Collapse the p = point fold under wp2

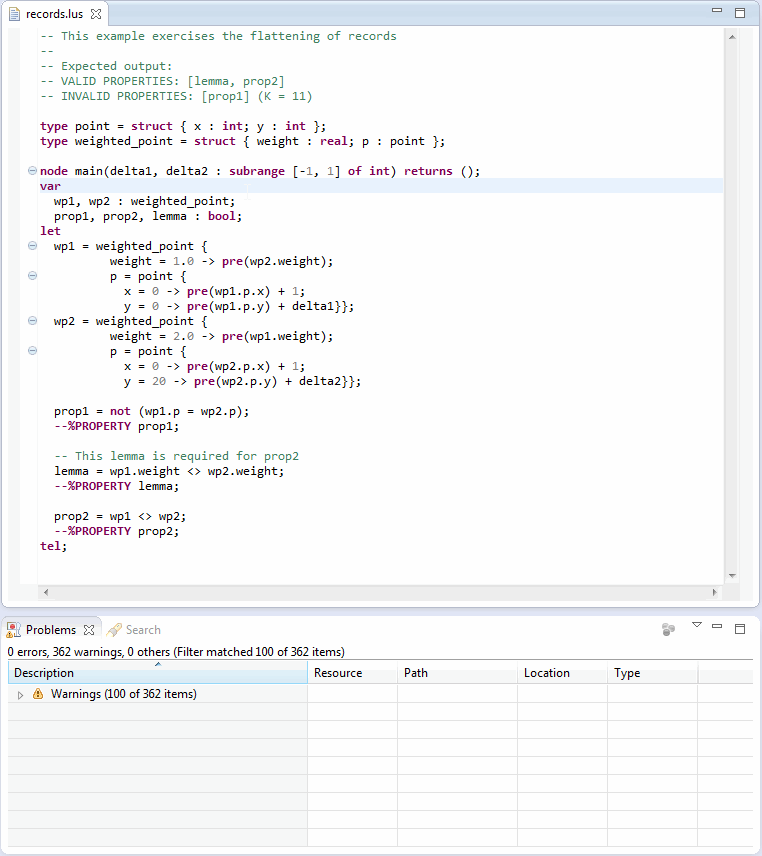coord(32,350)
